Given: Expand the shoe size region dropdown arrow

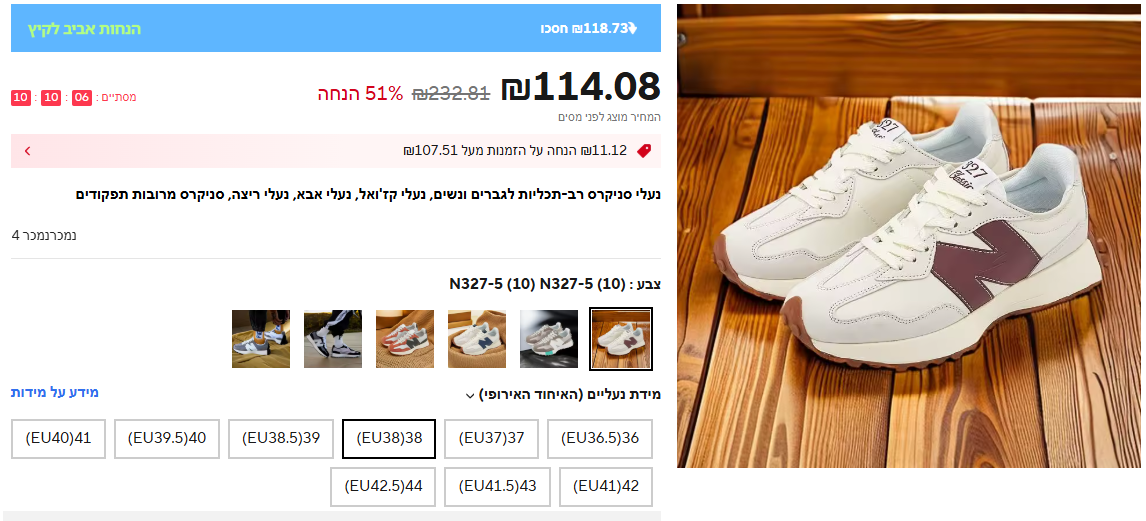Looking at the screenshot, I should 469,396.
